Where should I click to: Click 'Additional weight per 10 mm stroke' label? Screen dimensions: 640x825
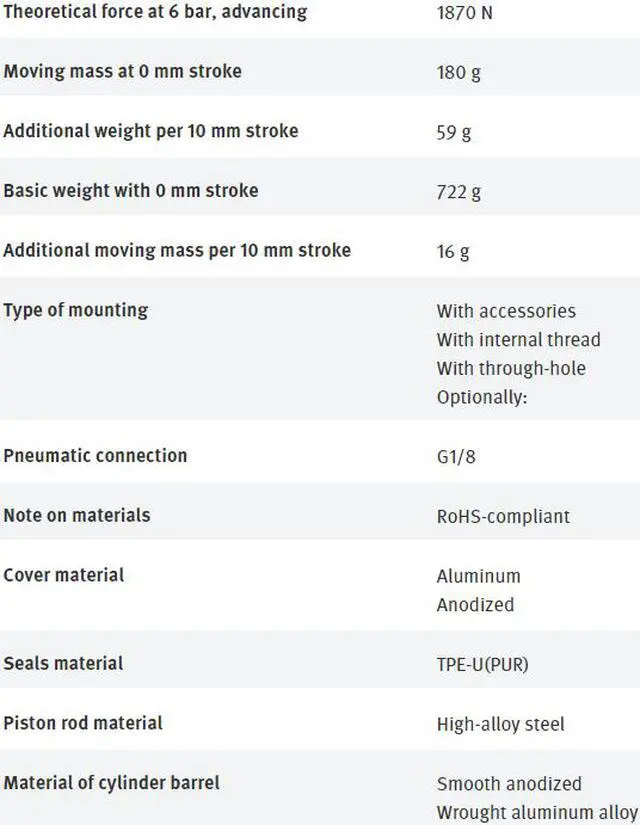pos(150,131)
